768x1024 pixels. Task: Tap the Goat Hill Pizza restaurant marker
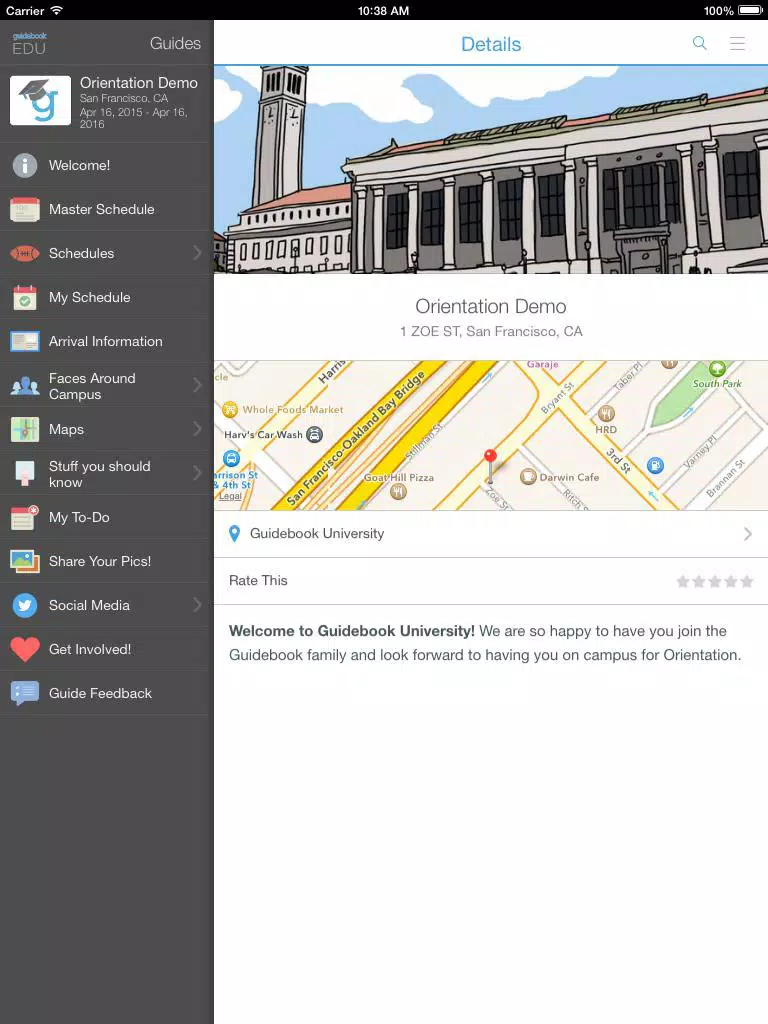coord(398,492)
